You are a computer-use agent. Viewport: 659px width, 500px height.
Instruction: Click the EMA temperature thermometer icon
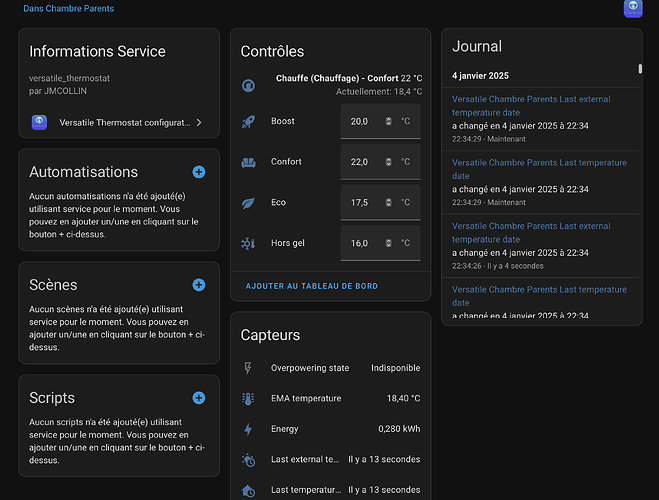click(248, 399)
